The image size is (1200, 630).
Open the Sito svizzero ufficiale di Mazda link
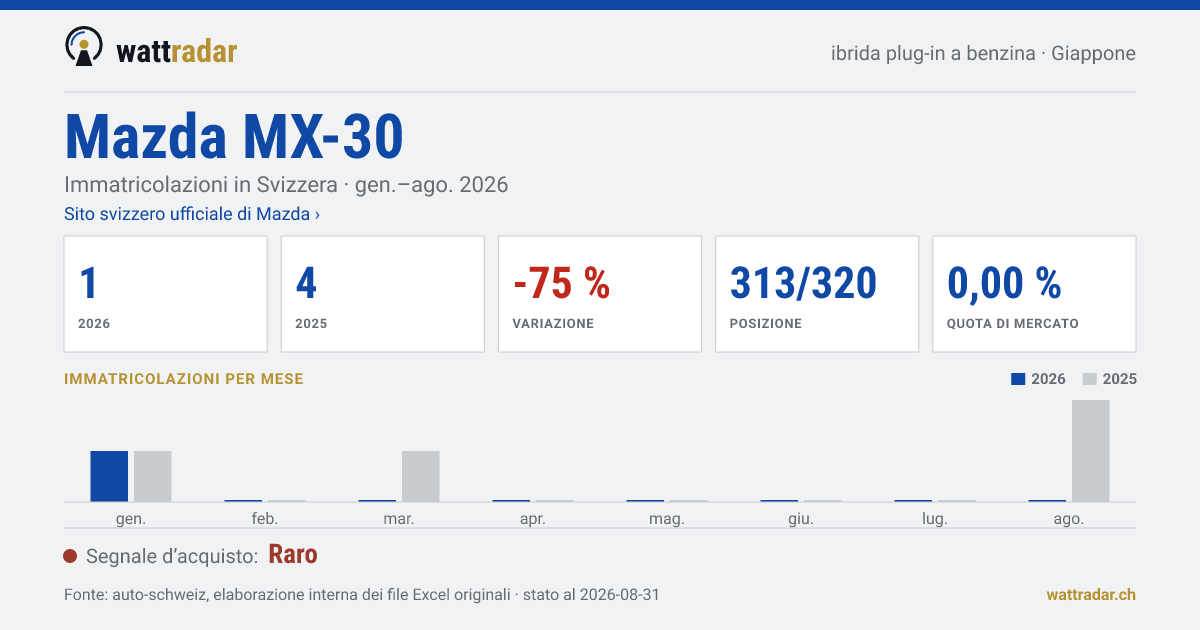192,214
